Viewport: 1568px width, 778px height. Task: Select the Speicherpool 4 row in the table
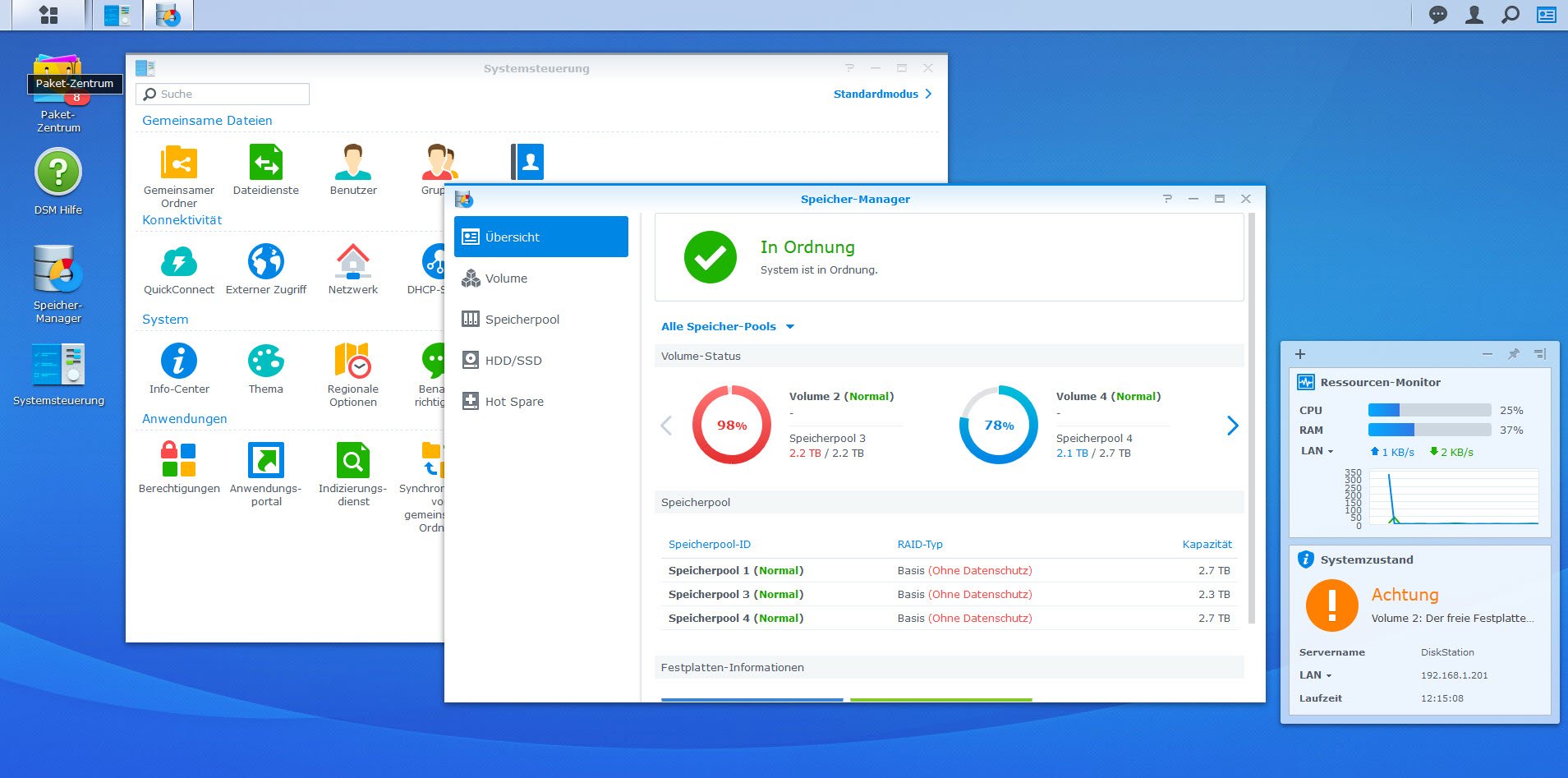(x=950, y=618)
